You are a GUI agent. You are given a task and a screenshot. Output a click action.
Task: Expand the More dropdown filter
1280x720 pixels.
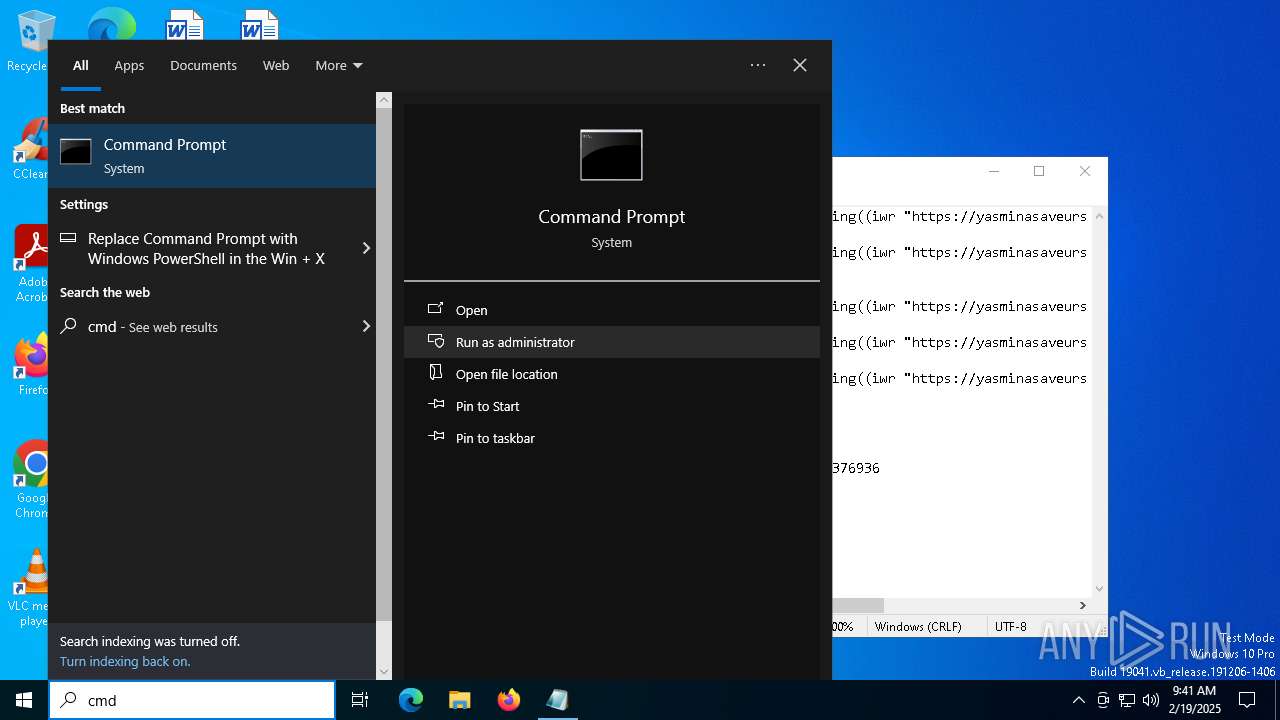pos(339,65)
